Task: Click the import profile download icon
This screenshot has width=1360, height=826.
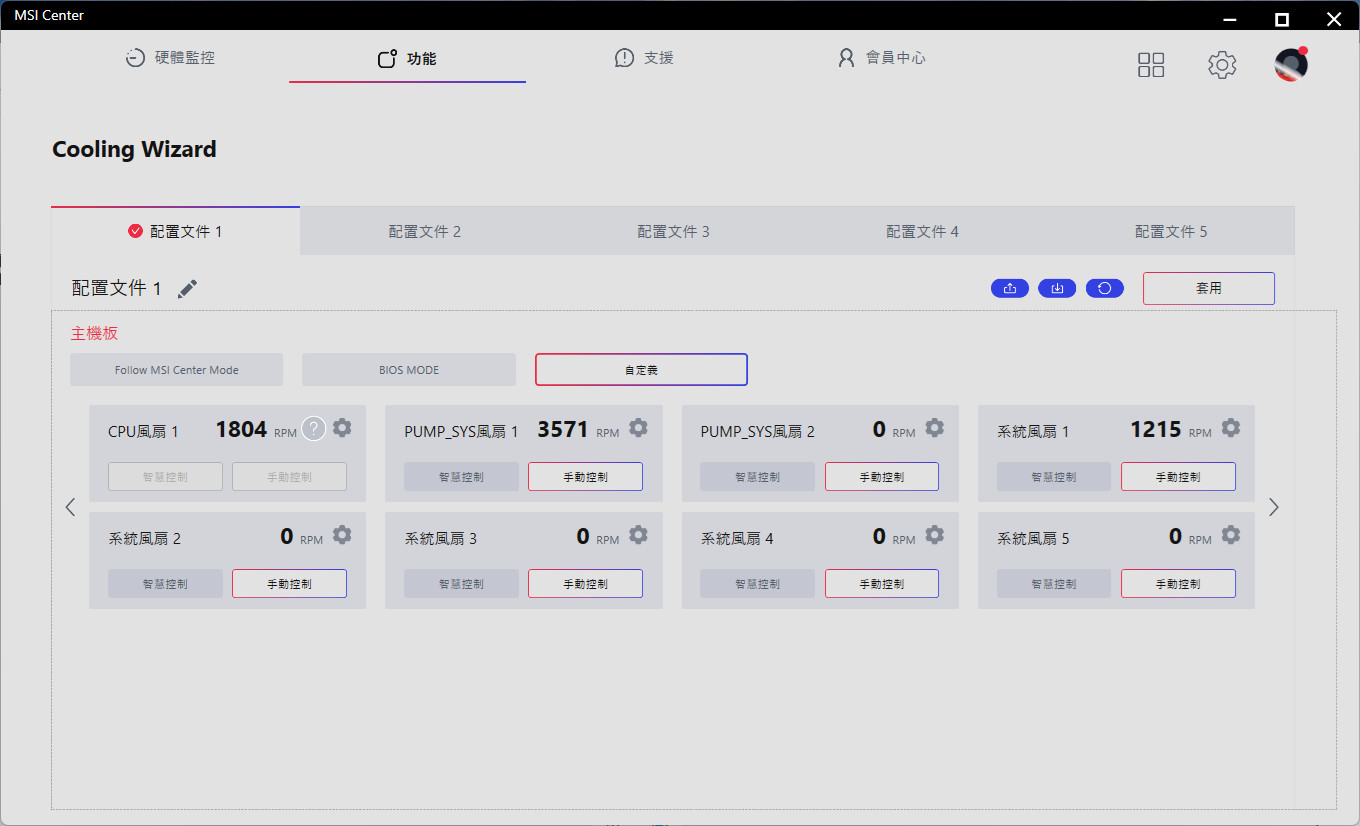Action: coord(1057,289)
